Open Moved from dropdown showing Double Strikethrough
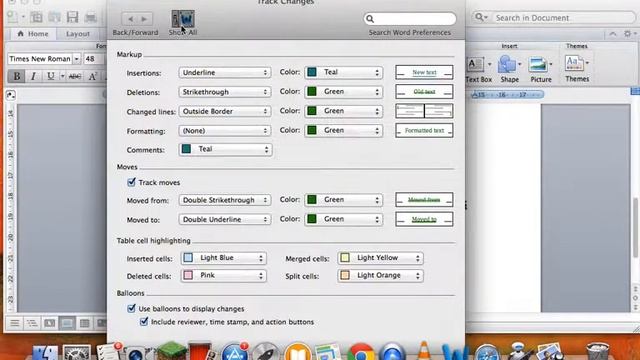 (225, 200)
